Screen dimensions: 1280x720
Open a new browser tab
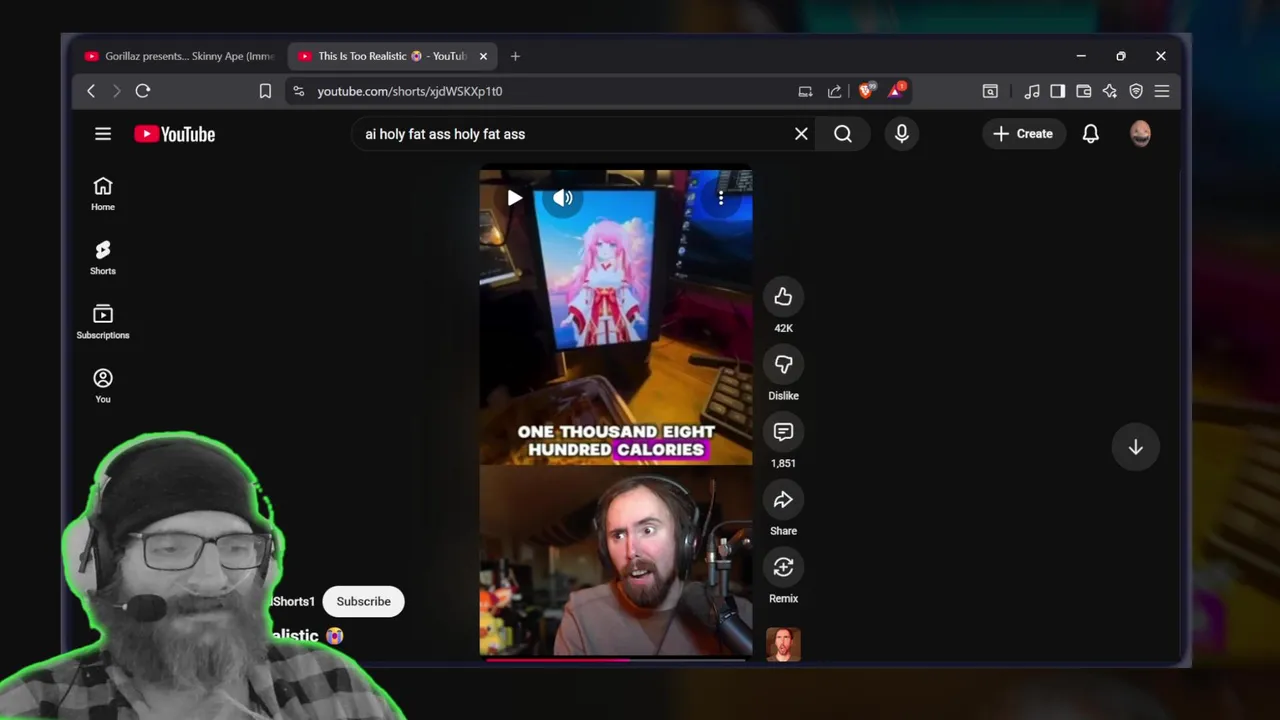[x=515, y=56]
